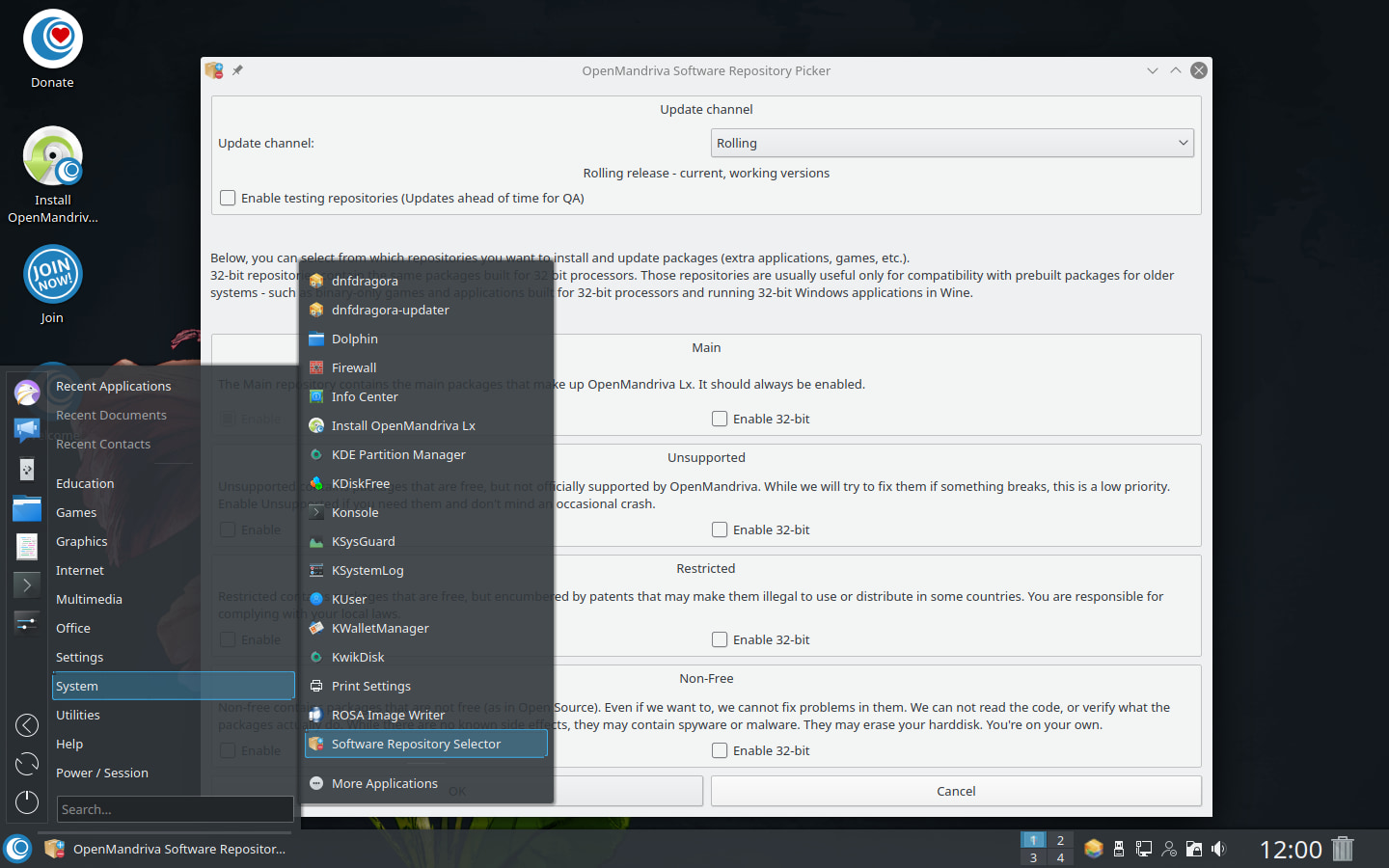Click the shutdown power icon in launcher
The height and width of the screenshot is (868, 1389).
tap(27, 802)
